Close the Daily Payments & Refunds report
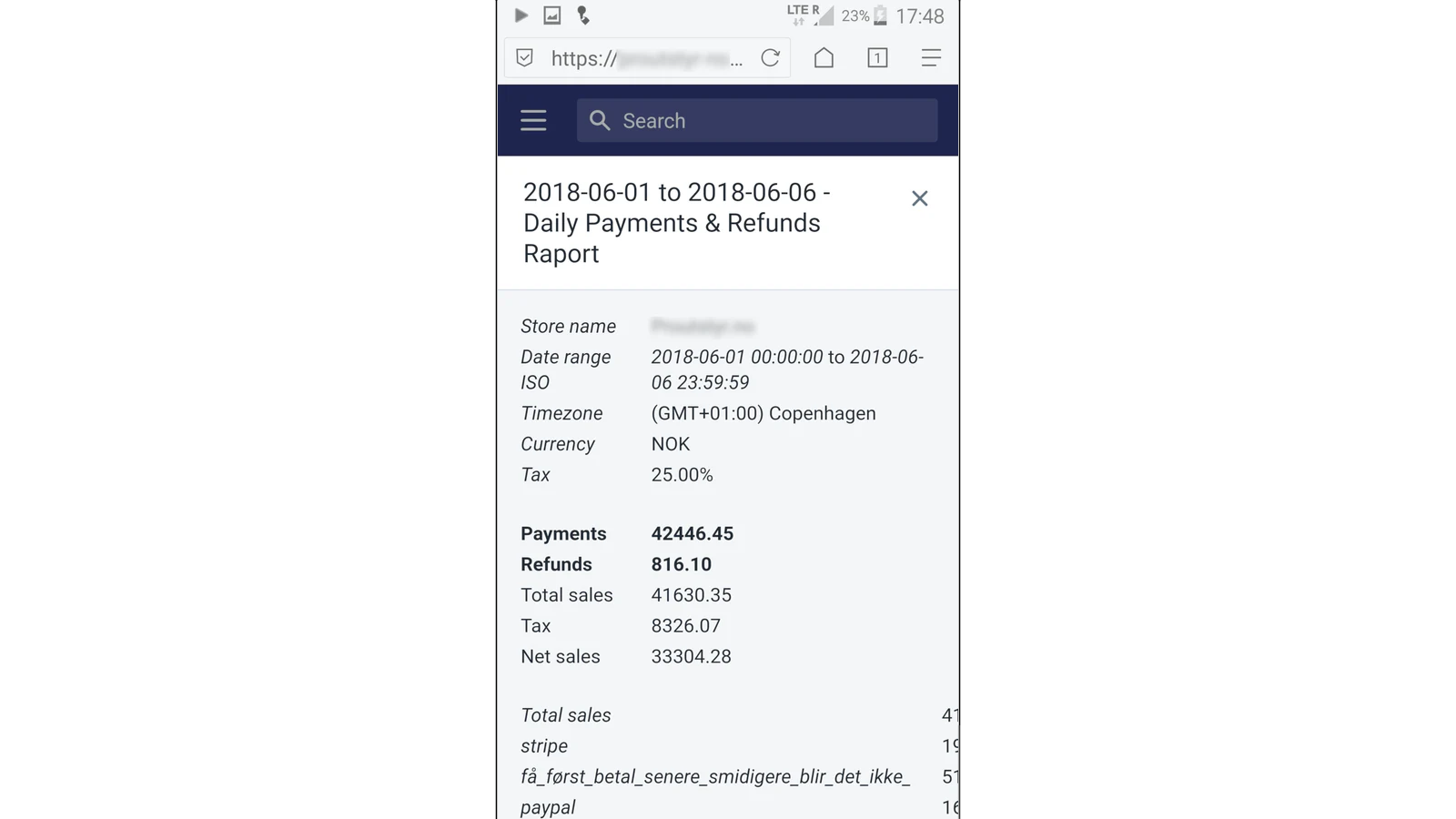This screenshot has width=1456, height=819. pos(919,198)
